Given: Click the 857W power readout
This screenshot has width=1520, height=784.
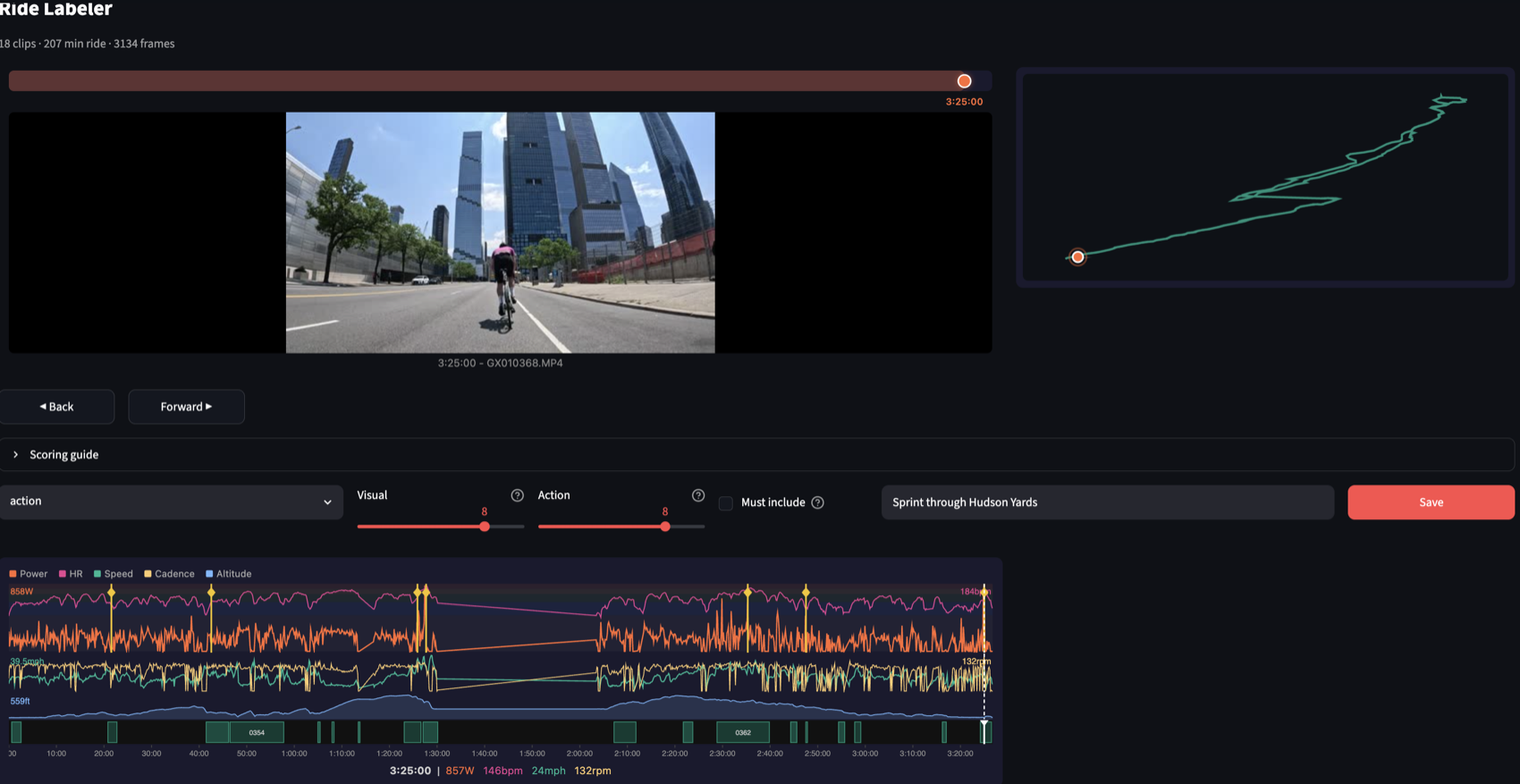Looking at the screenshot, I should (x=460, y=771).
